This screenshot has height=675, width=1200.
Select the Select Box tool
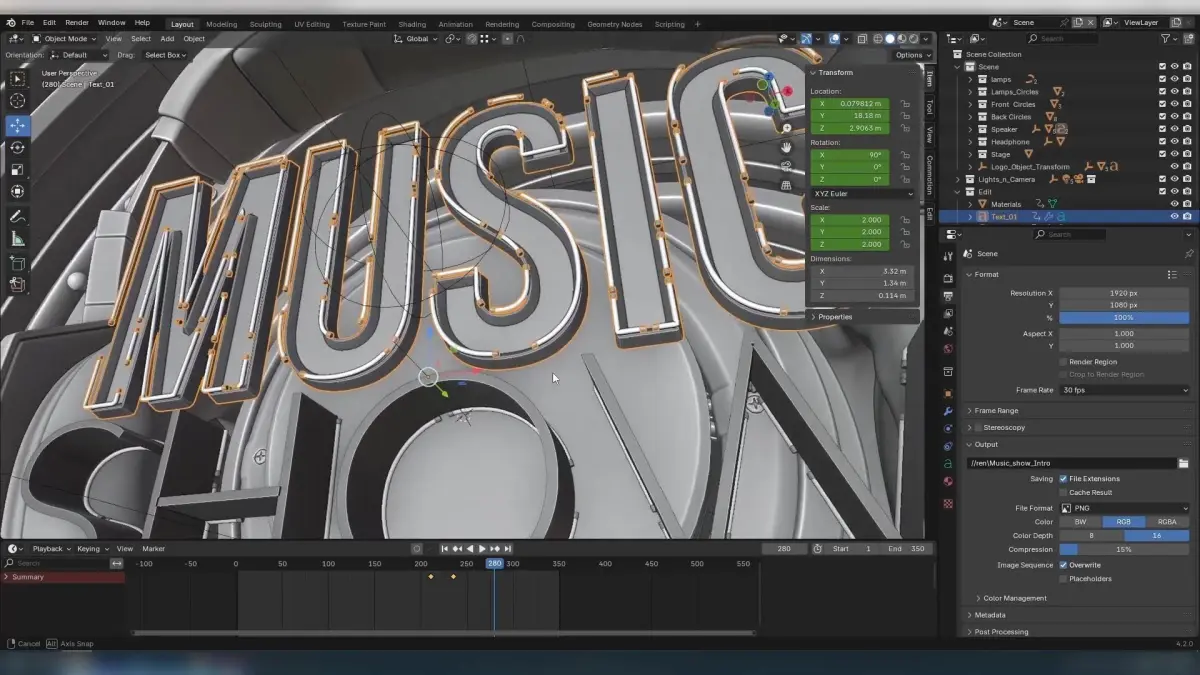pos(18,79)
